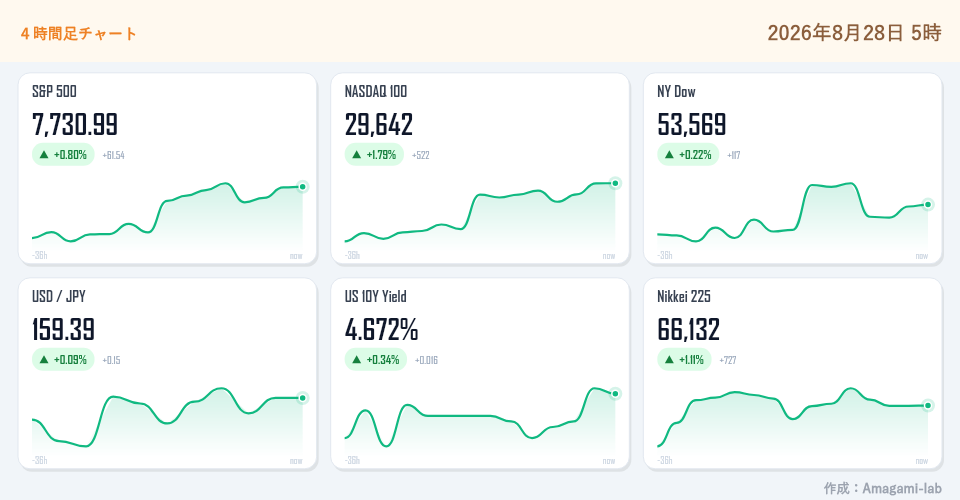Click the now axis label on NASDAQ 100

(x=609, y=256)
